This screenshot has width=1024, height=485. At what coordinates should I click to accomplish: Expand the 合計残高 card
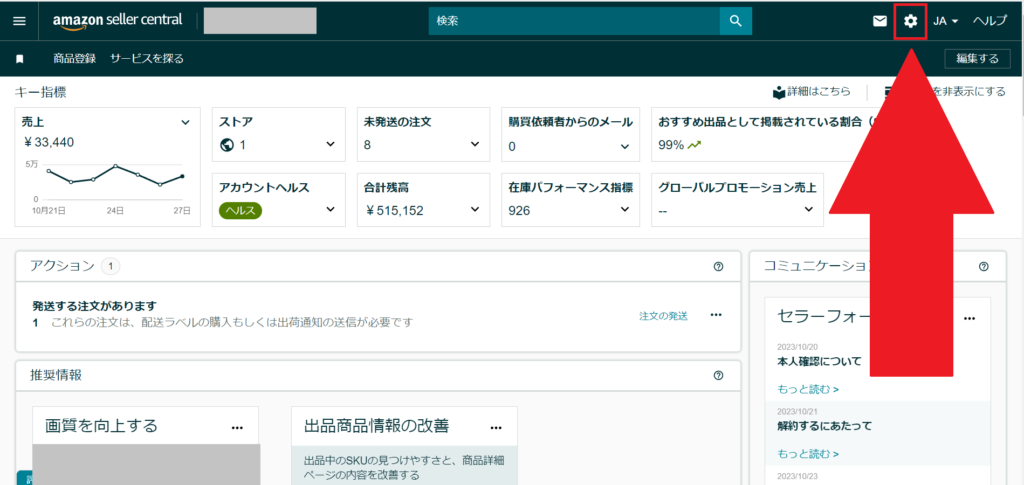(x=476, y=210)
